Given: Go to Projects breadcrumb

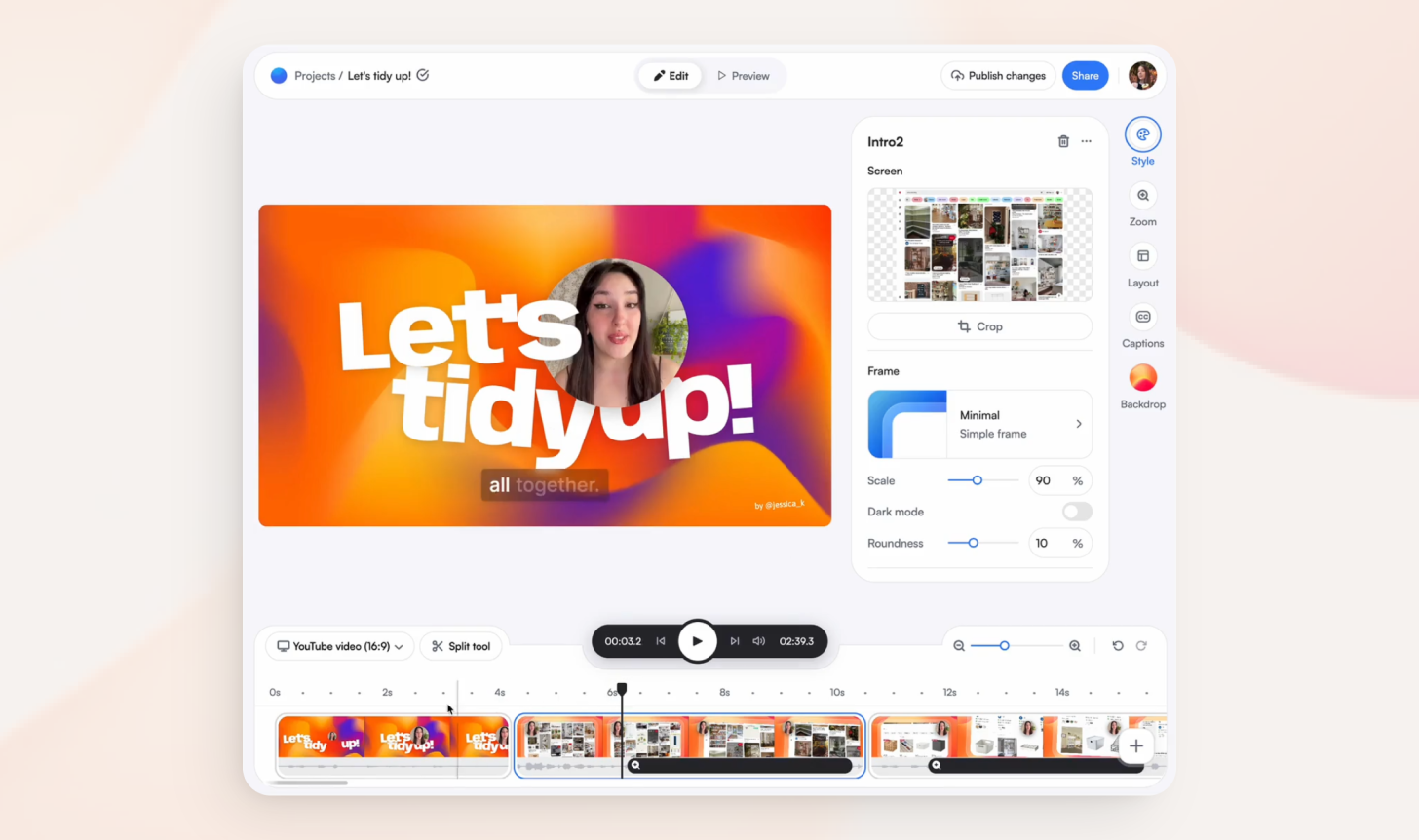Looking at the screenshot, I should click(x=315, y=76).
